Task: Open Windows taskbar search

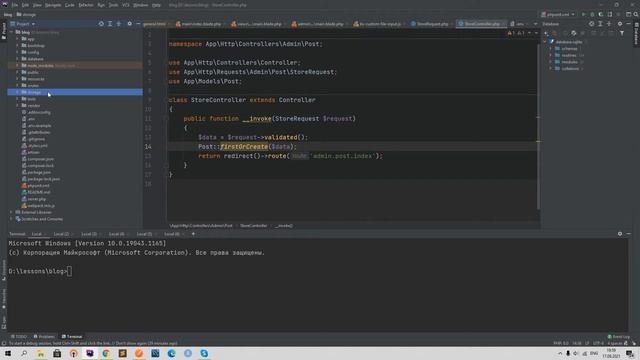Action: (24, 353)
